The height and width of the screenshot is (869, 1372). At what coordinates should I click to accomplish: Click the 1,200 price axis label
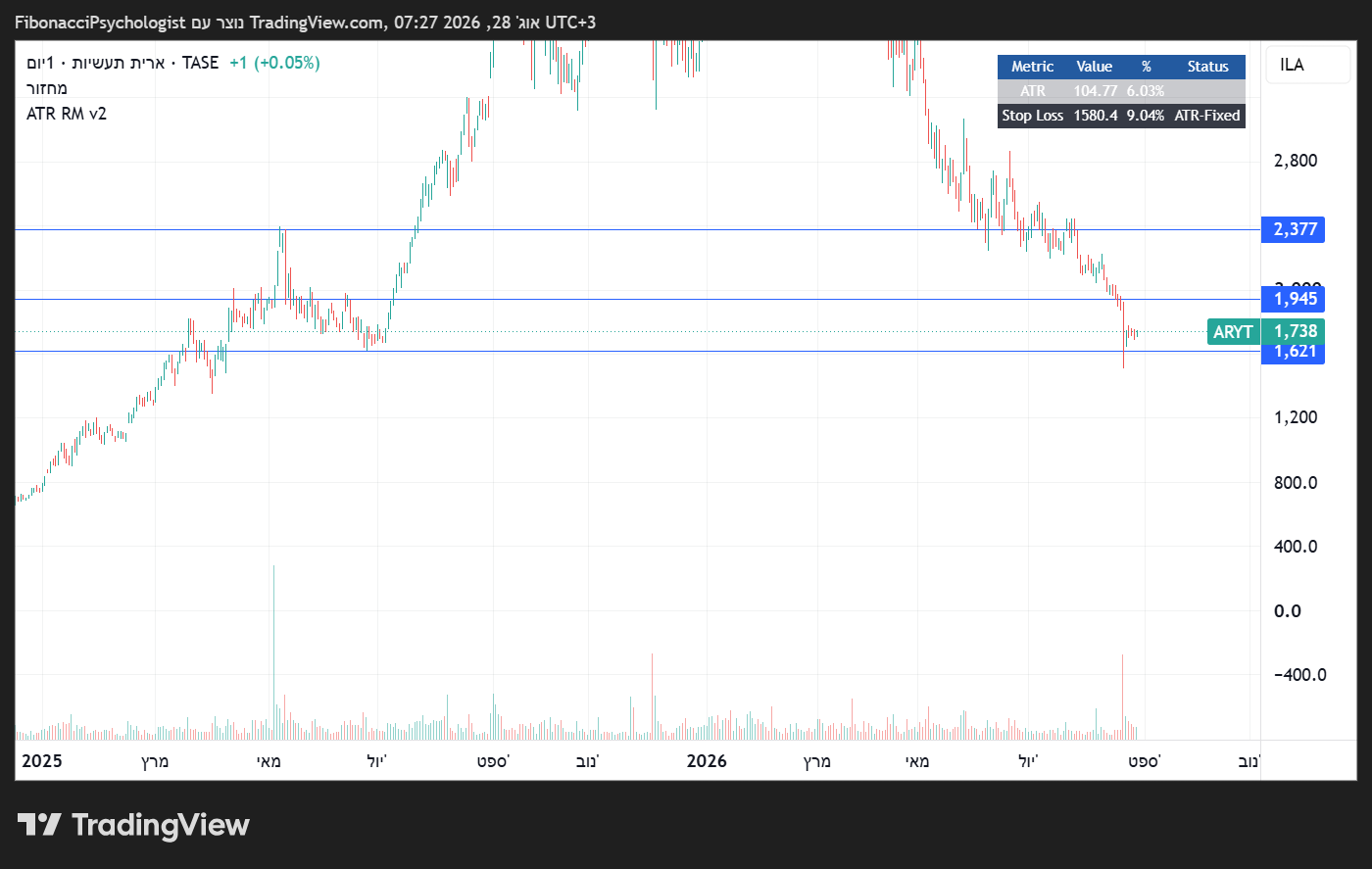pyautogui.click(x=1296, y=417)
